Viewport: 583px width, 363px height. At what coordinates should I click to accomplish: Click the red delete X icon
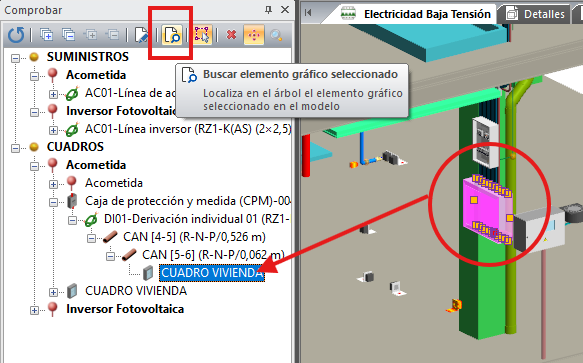231,35
